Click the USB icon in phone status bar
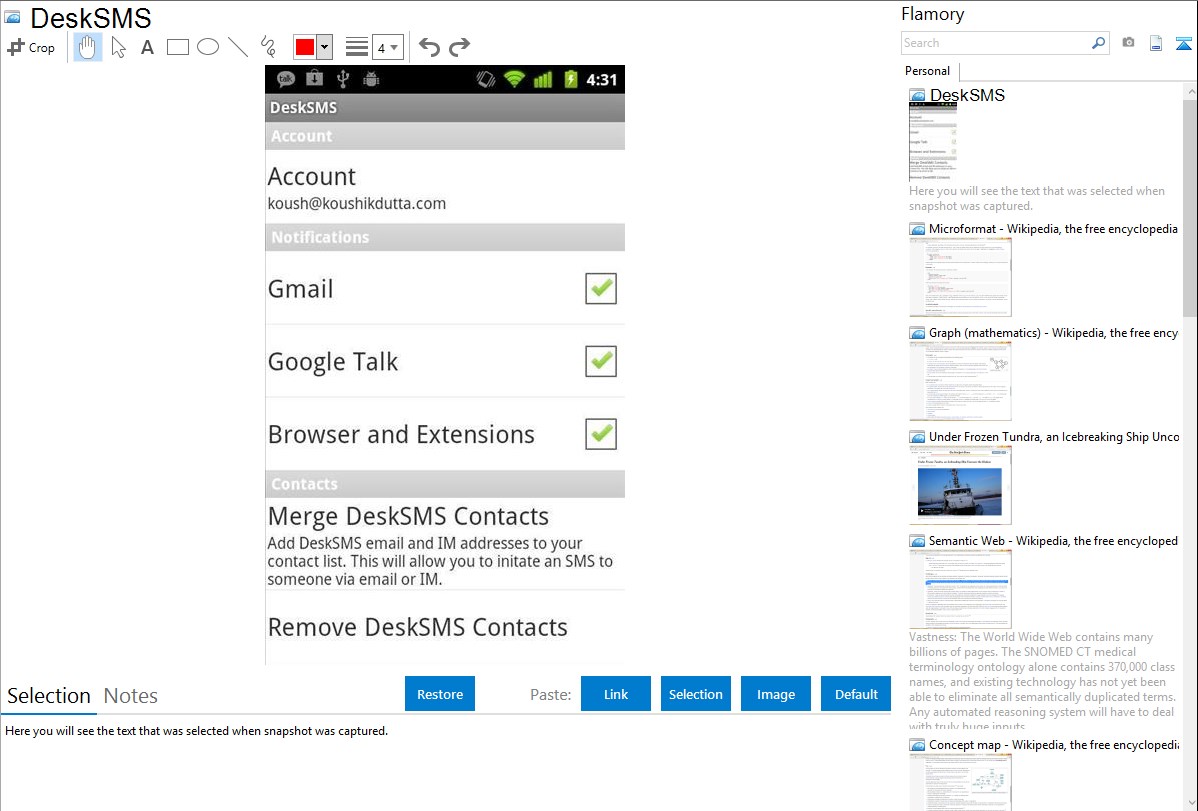Screen dimensions: 1198x811 click(x=343, y=79)
